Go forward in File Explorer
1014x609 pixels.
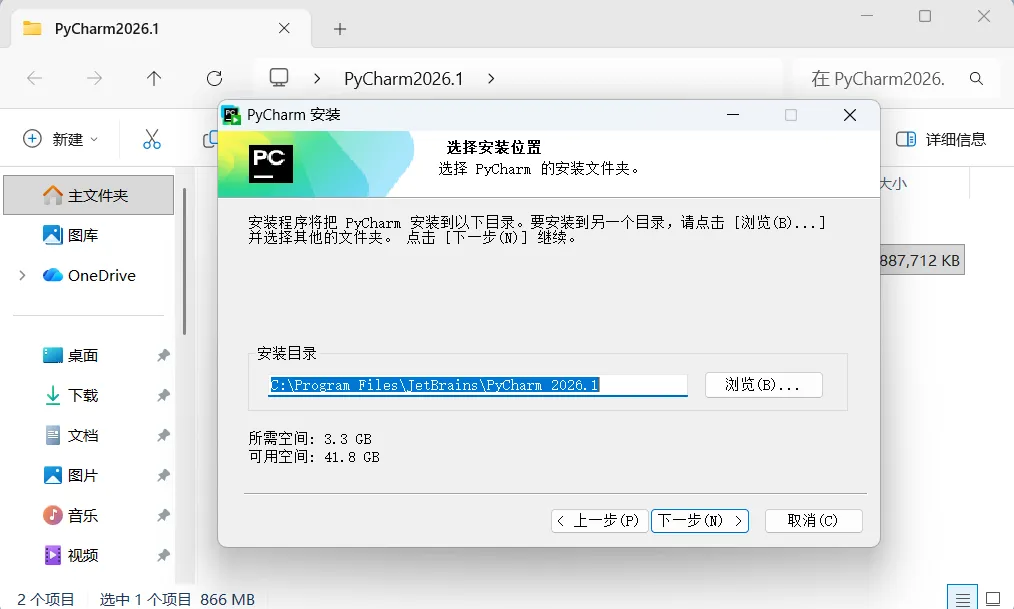(94, 78)
